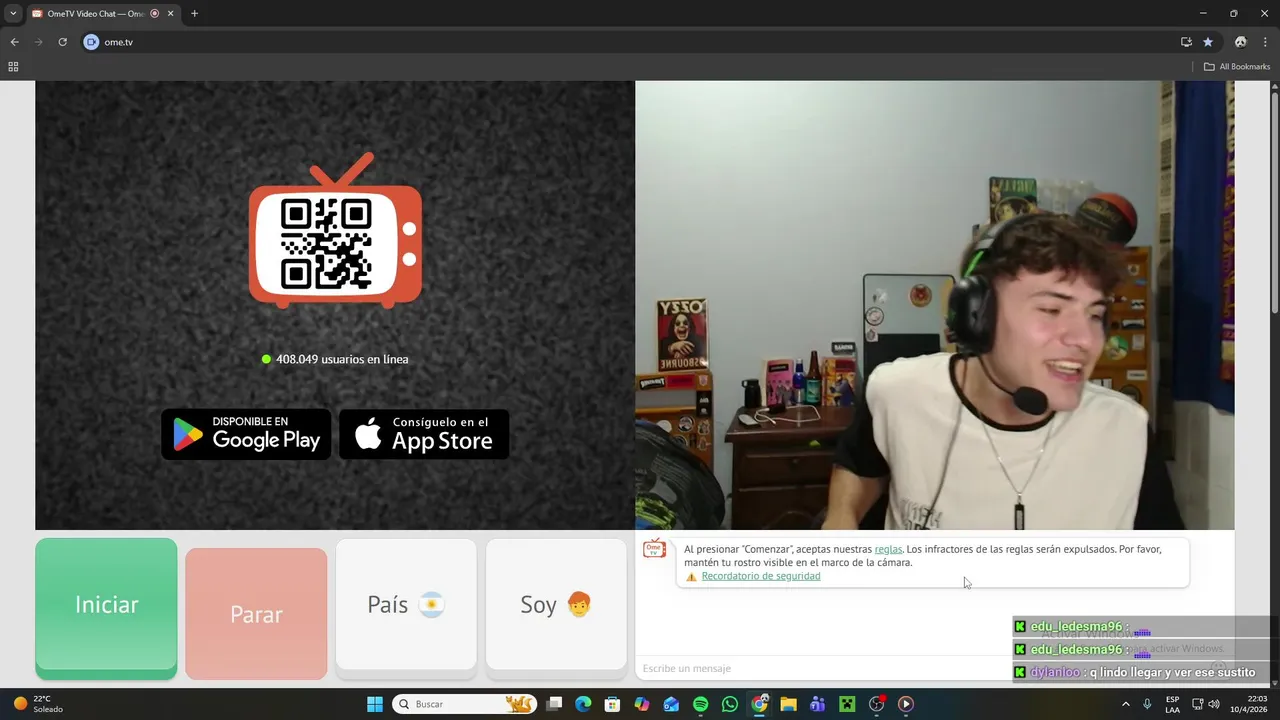Open File Explorer from taskbar
Viewport: 1280px width, 720px height.
788,704
